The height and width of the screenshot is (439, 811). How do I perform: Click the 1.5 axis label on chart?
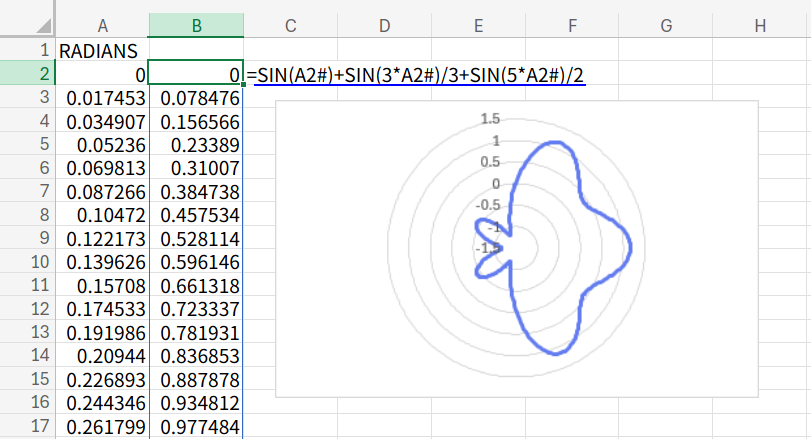(489, 119)
